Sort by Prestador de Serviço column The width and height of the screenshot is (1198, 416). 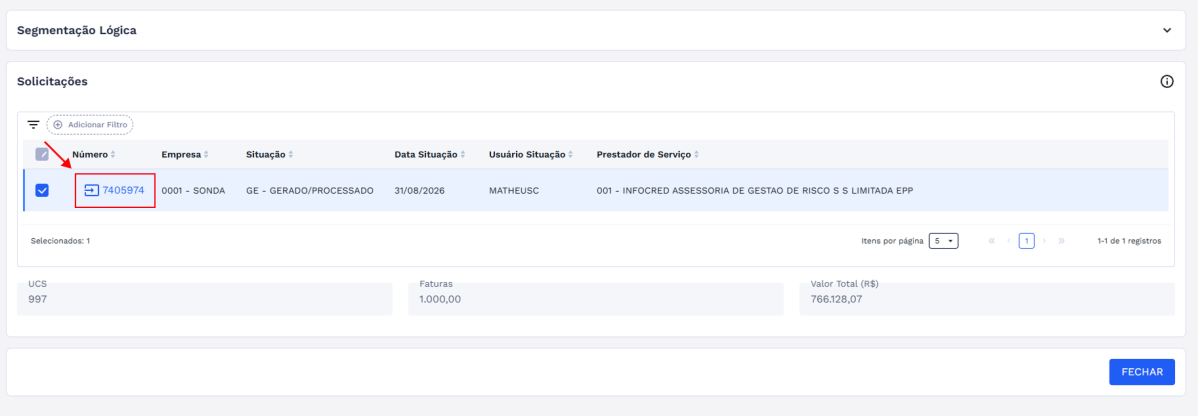coord(648,154)
